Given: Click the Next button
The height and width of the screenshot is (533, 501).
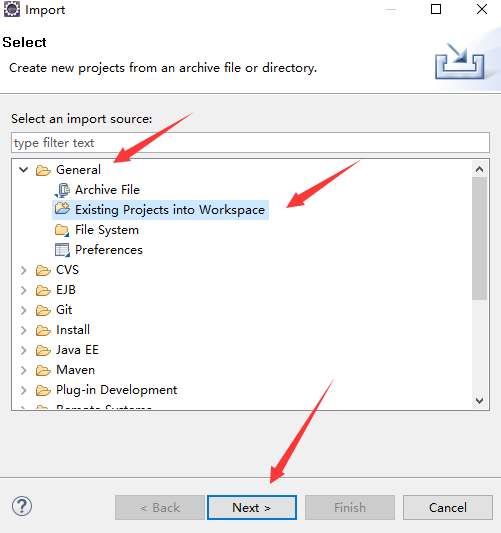Looking at the screenshot, I should pos(252,508).
